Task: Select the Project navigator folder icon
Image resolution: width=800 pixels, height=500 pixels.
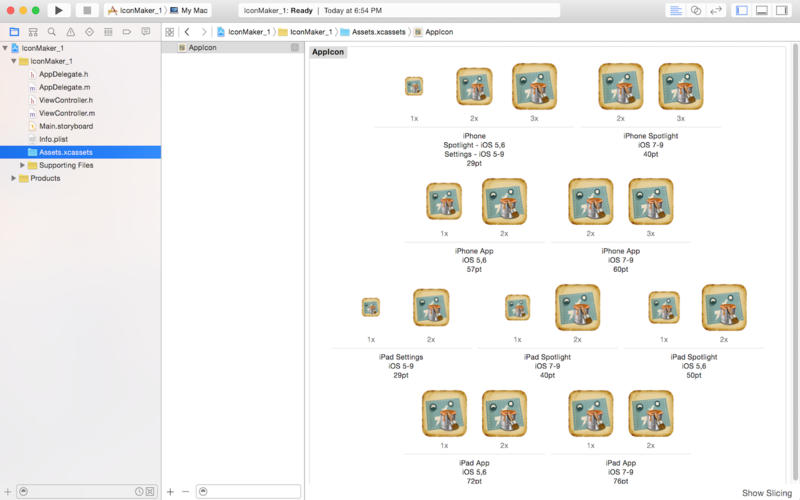Action: click(x=14, y=32)
